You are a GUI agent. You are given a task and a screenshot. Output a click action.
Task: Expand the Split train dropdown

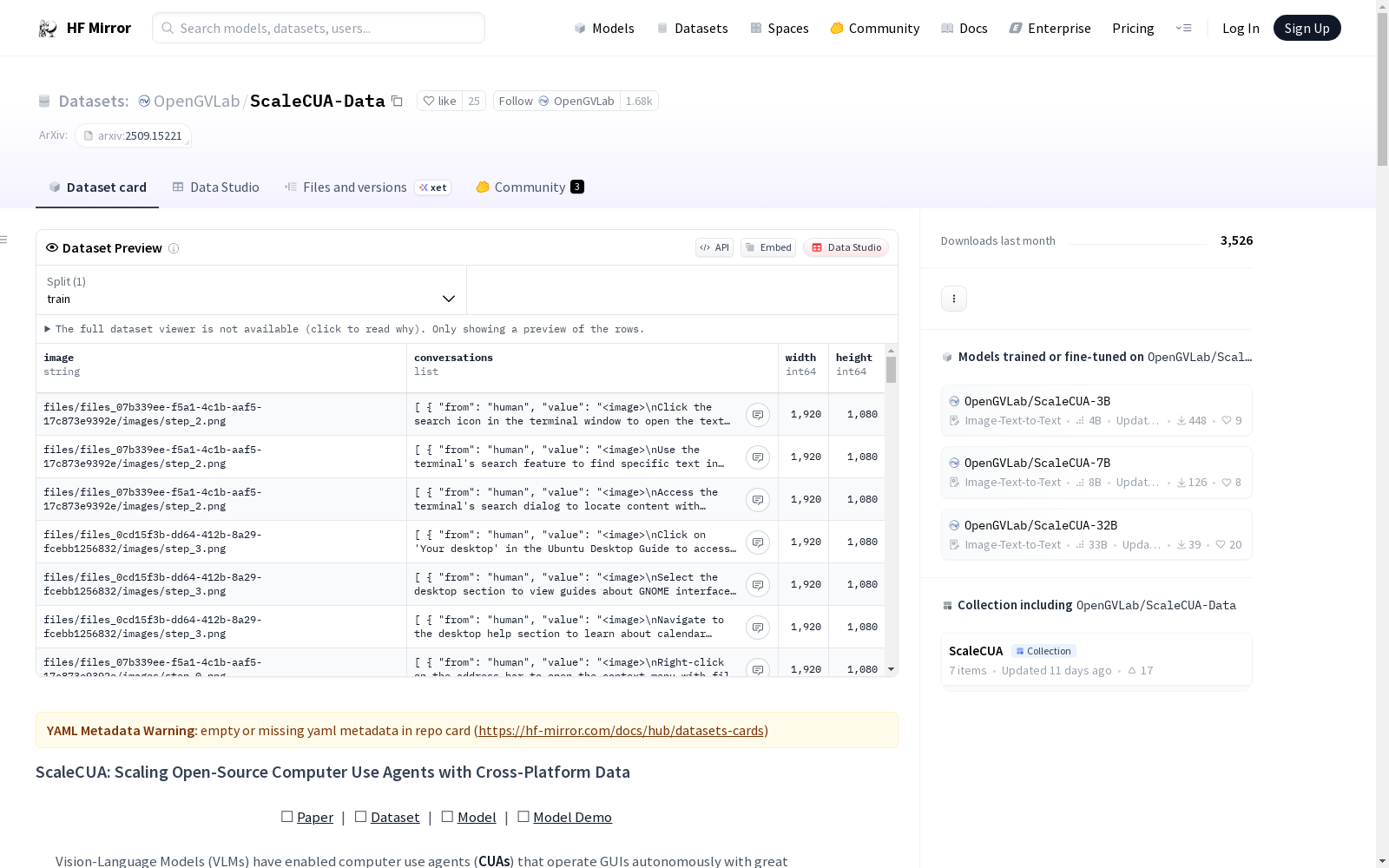[252, 290]
